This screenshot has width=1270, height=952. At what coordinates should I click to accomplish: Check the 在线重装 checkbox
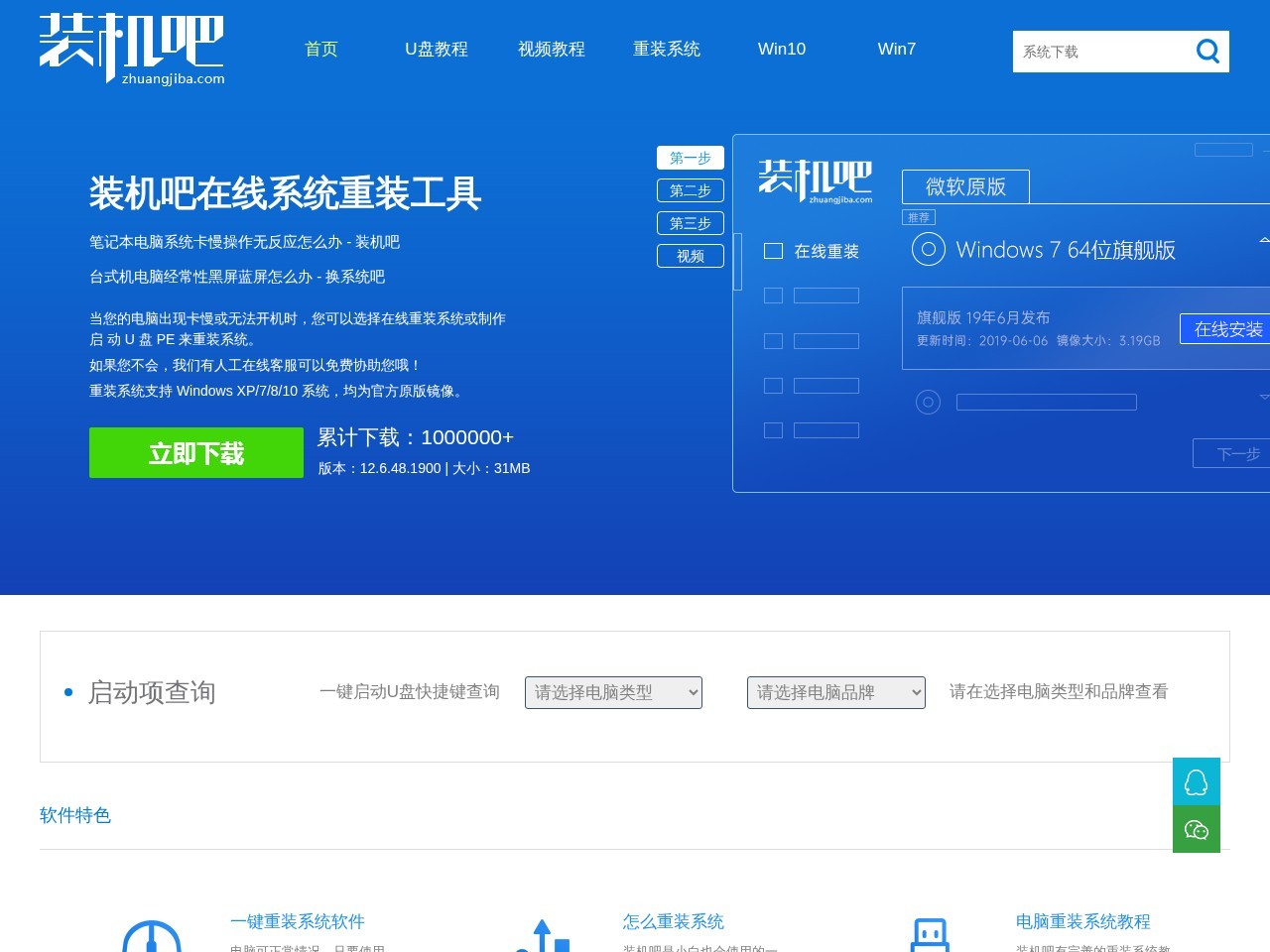coord(773,251)
